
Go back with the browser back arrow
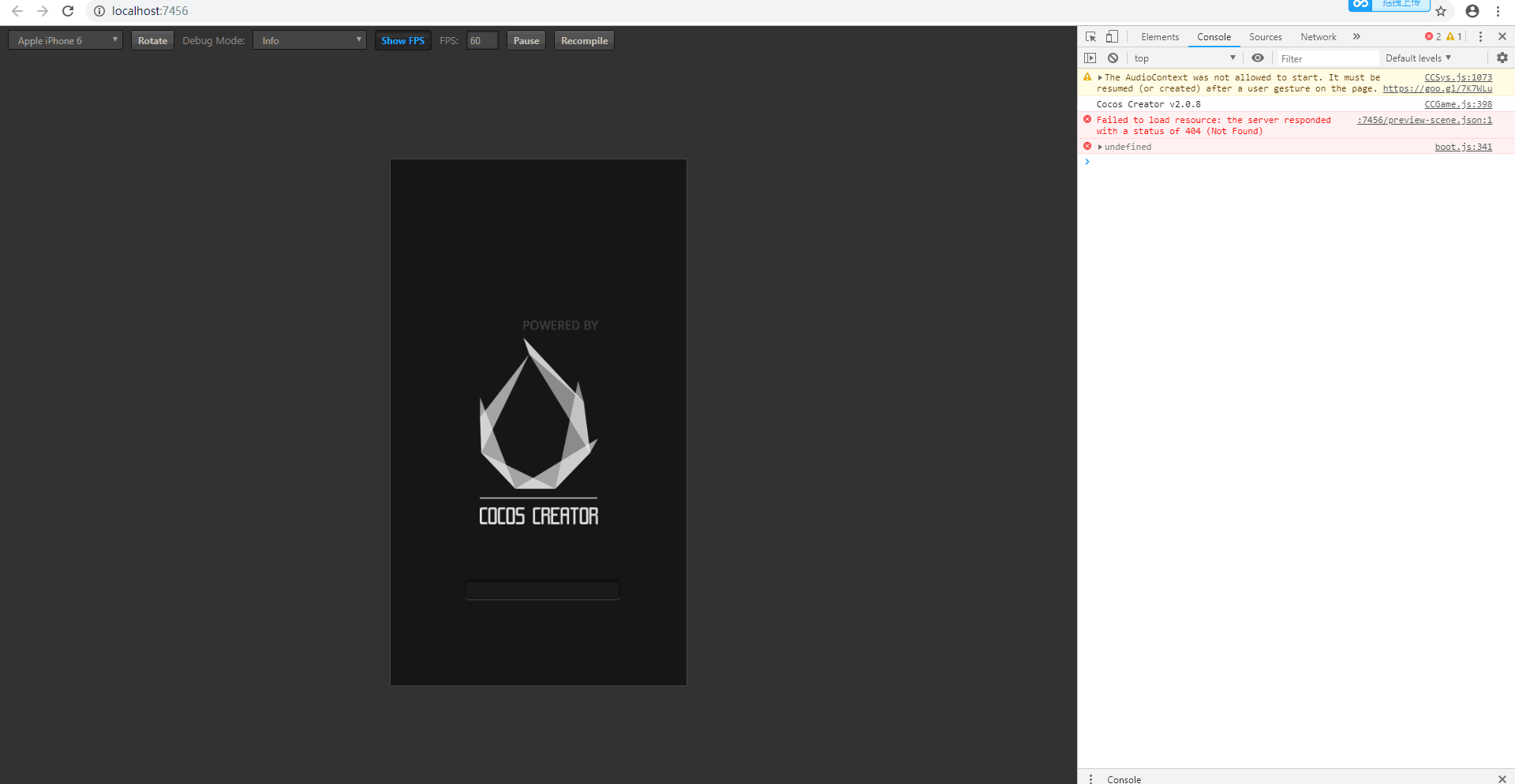17,11
